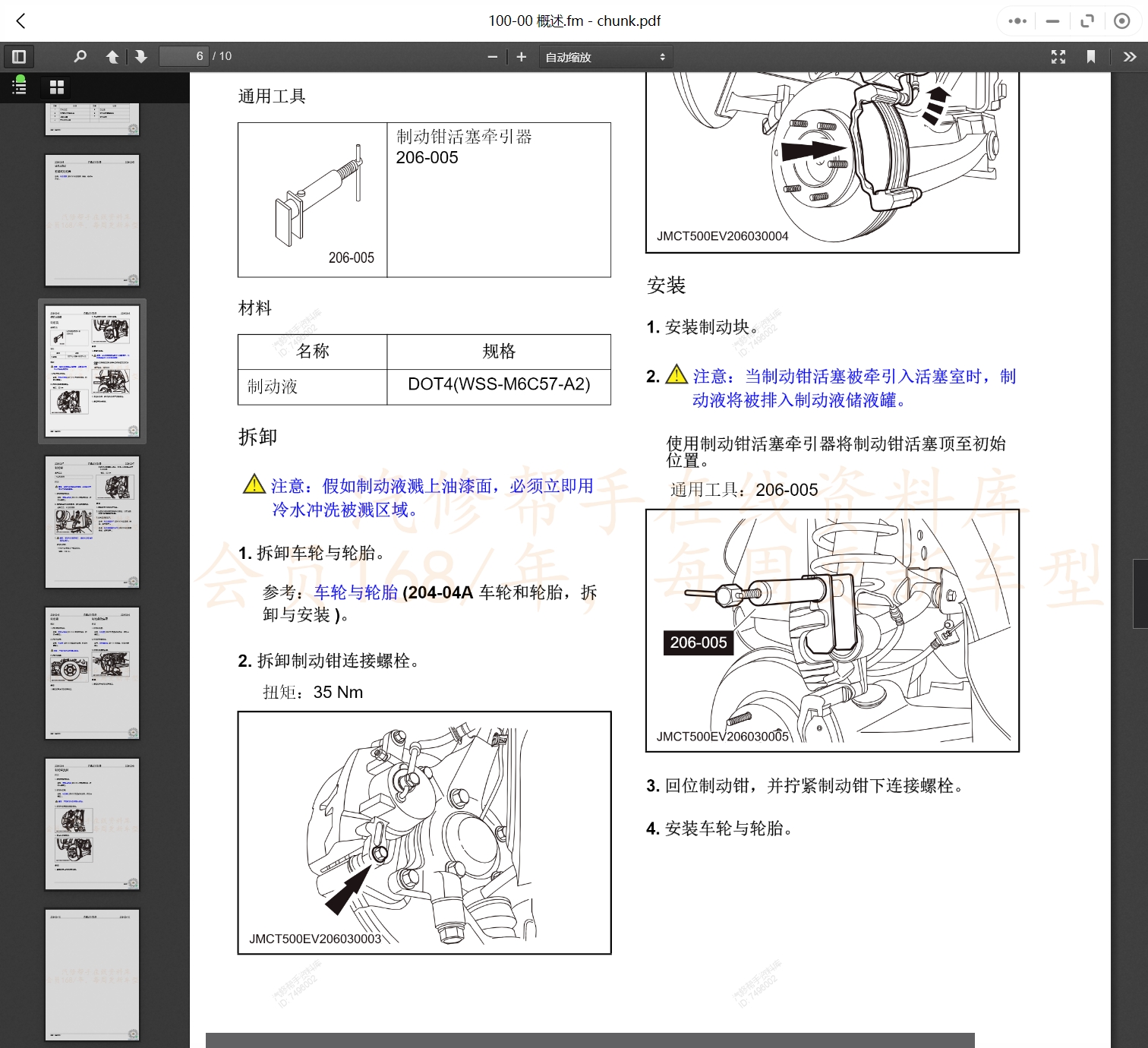
Task: Add a bookmark for this document
Action: click(x=1091, y=56)
